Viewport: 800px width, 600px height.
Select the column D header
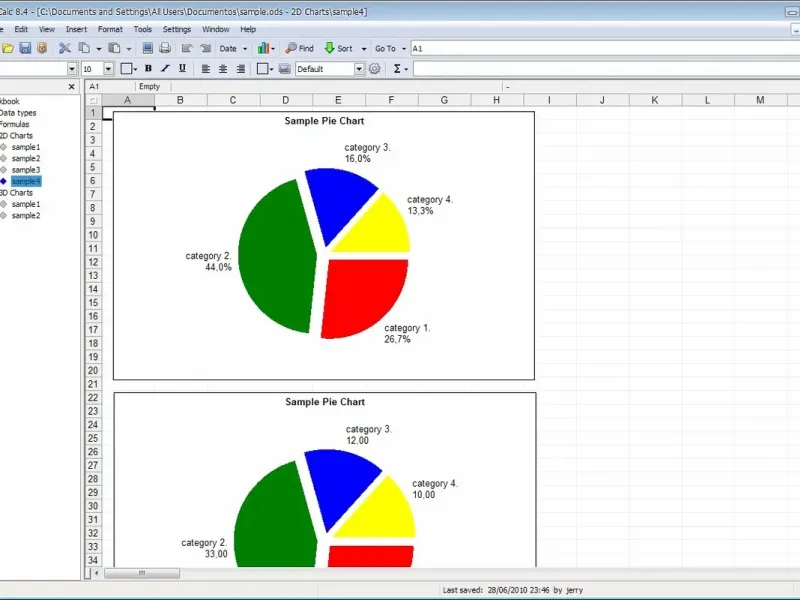[286, 100]
